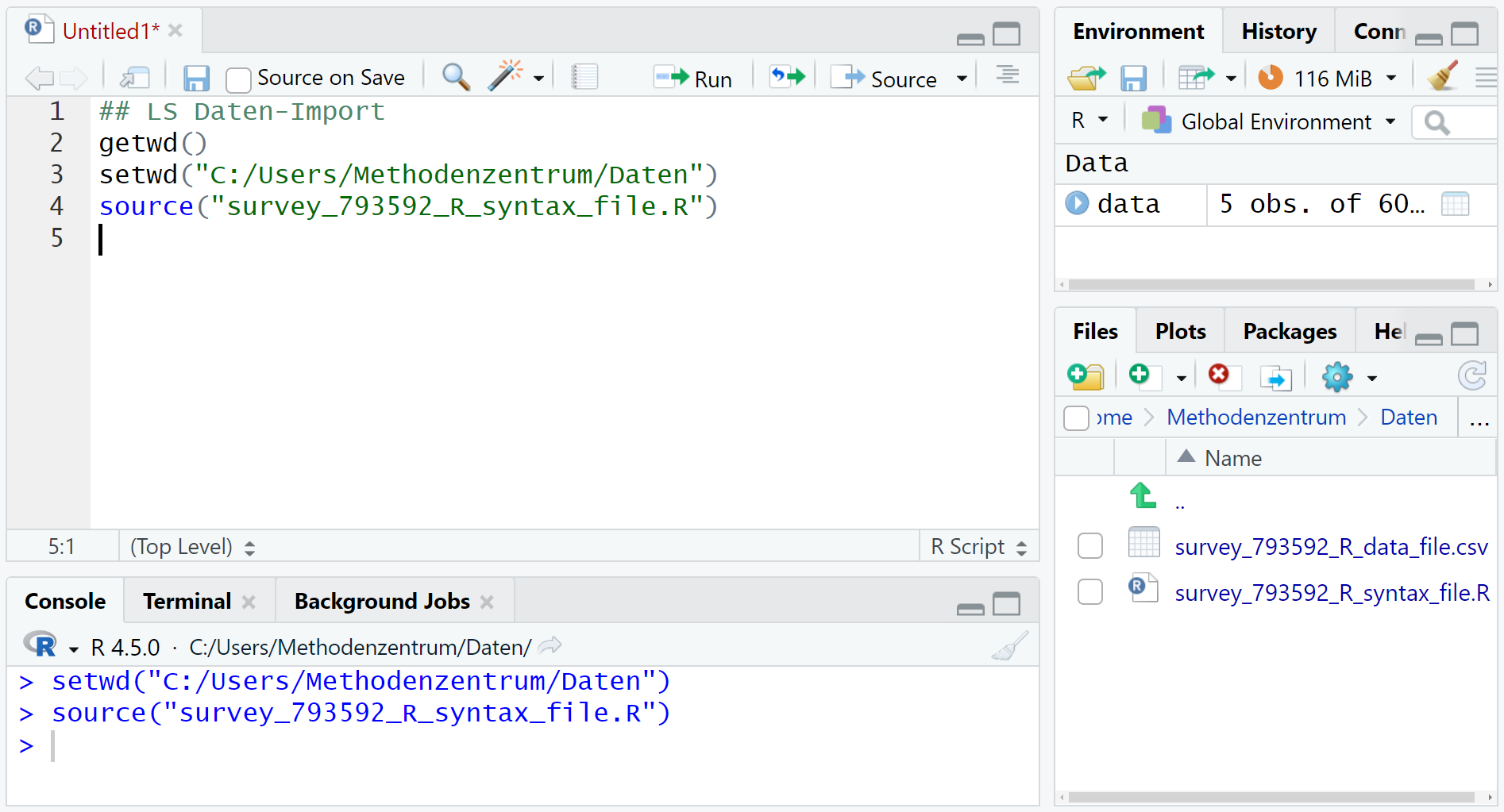This screenshot has height=812, width=1504.
Task: Click the save document floppy disk icon
Action: pyautogui.click(x=195, y=78)
